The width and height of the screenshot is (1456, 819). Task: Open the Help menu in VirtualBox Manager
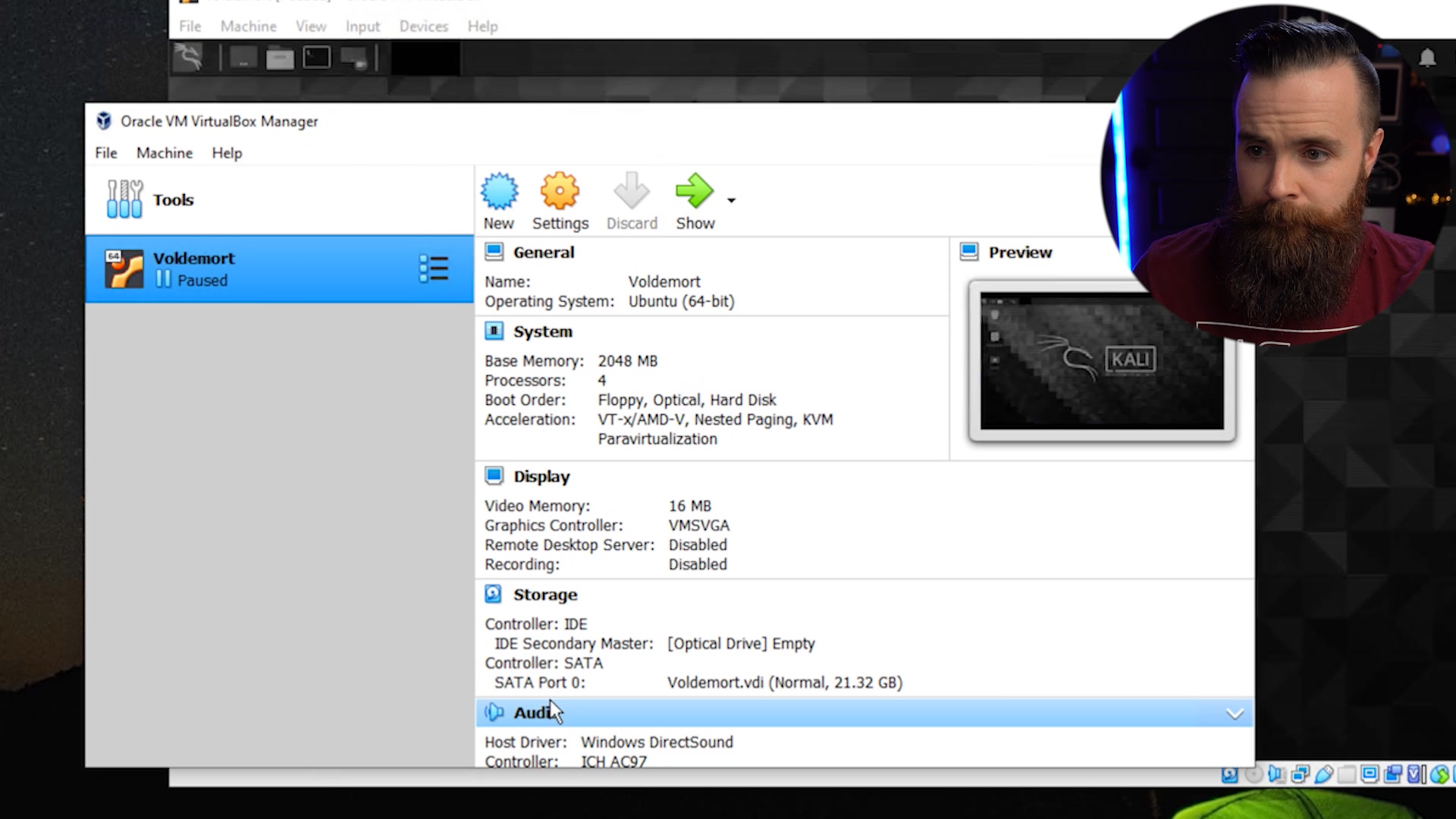227,152
